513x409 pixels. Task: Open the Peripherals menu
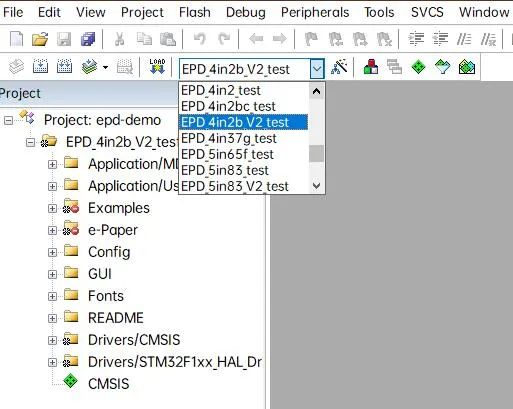(315, 12)
